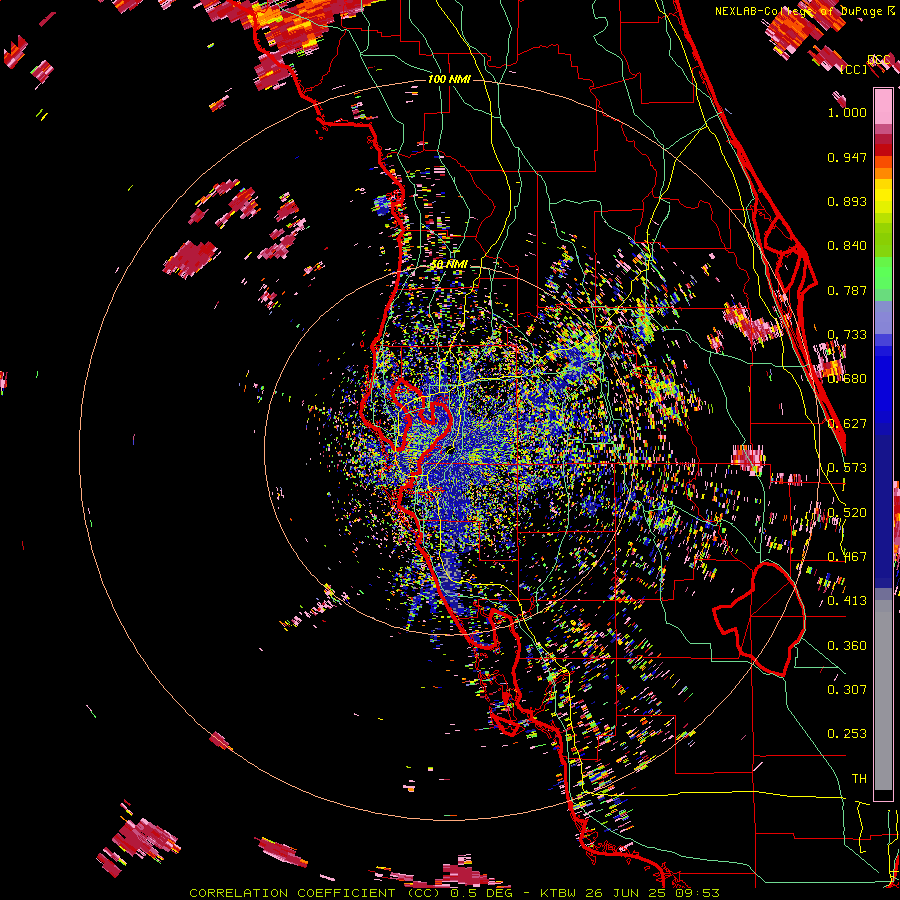Click the TH label on the legend
900x900 pixels.
(x=859, y=779)
